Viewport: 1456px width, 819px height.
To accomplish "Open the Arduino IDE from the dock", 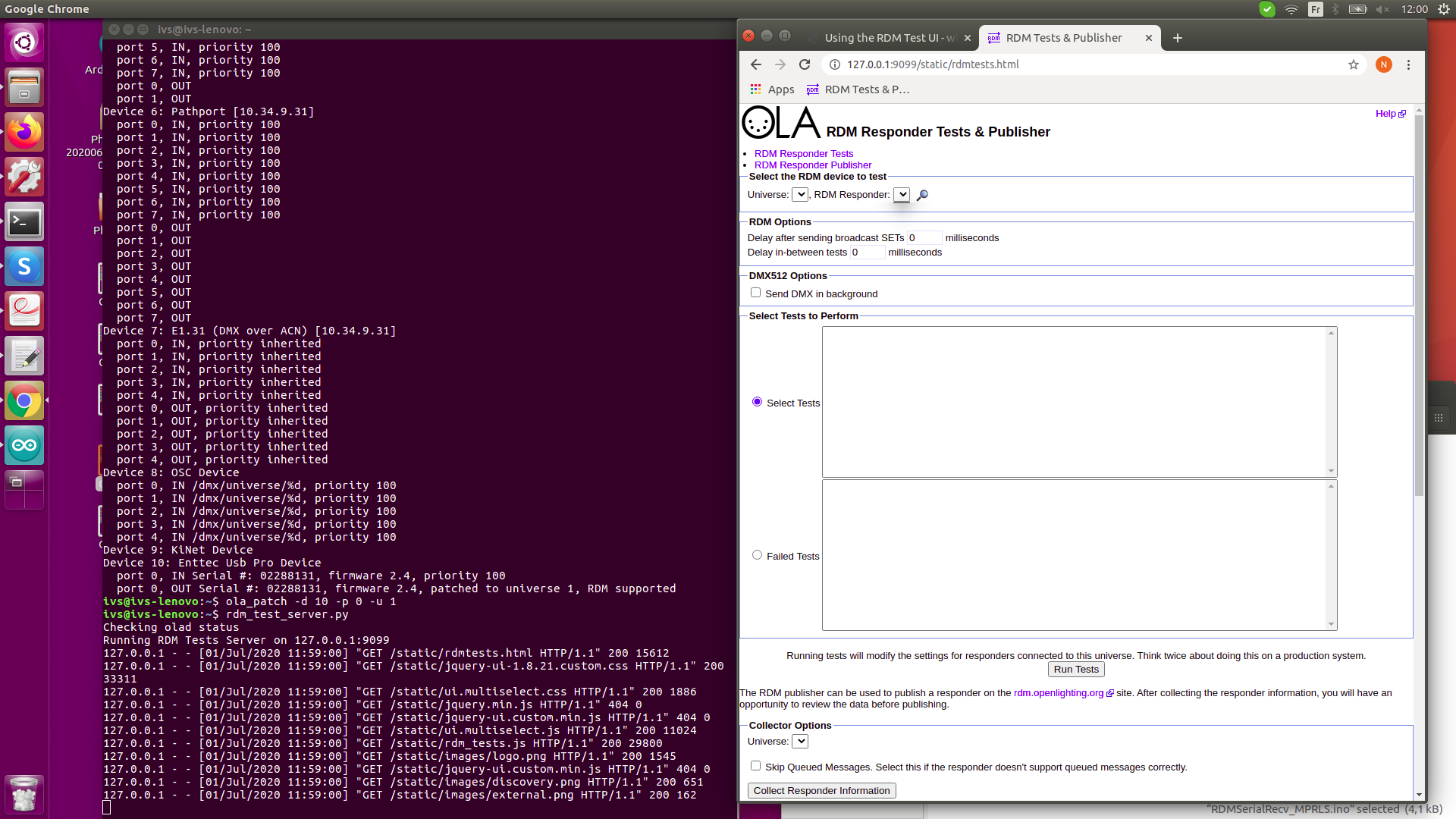I will pos(24,445).
